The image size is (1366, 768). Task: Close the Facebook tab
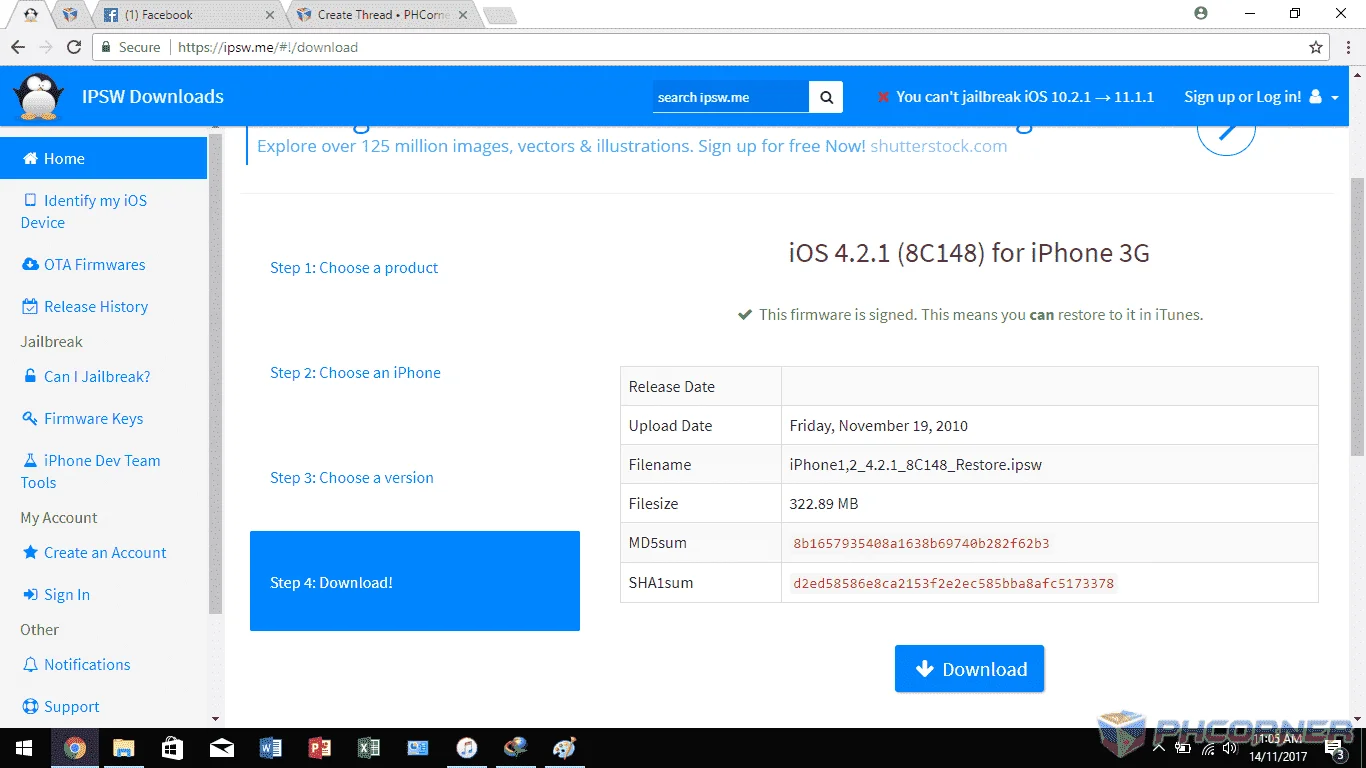pos(270,15)
